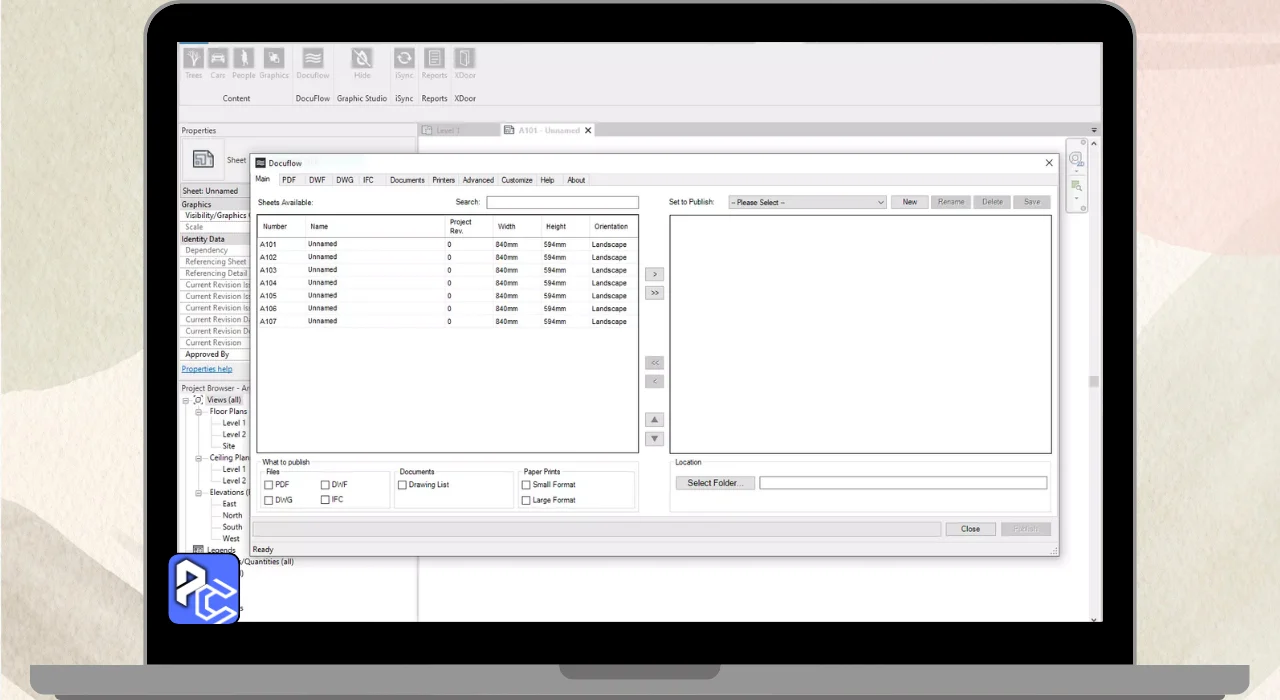This screenshot has height=700, width=1280.
Task: Click the Select Folder button
Action: click(x=715, y=483)
